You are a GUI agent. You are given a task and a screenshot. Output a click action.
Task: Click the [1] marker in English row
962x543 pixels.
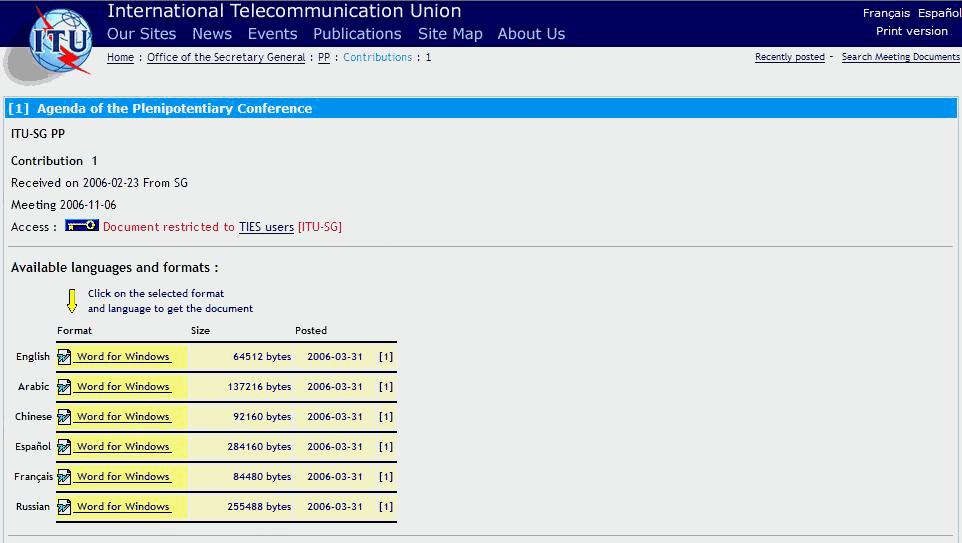386,356
